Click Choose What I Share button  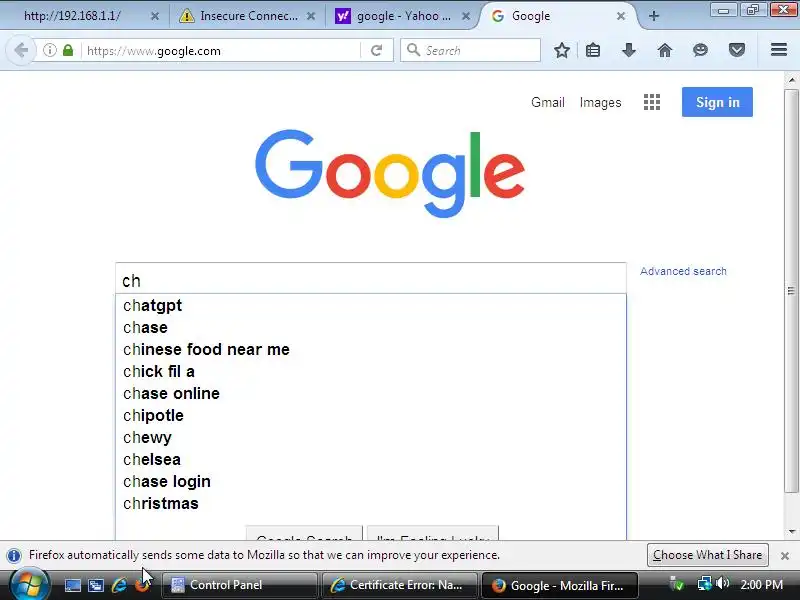(x=708, y=555)
